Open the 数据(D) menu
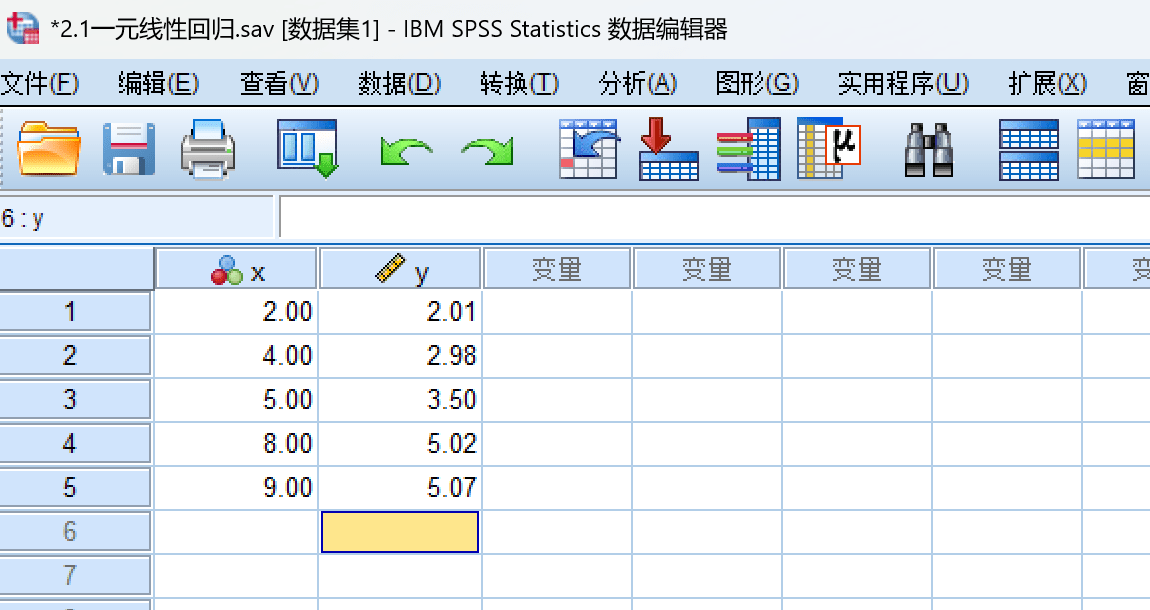 [399, 84]
